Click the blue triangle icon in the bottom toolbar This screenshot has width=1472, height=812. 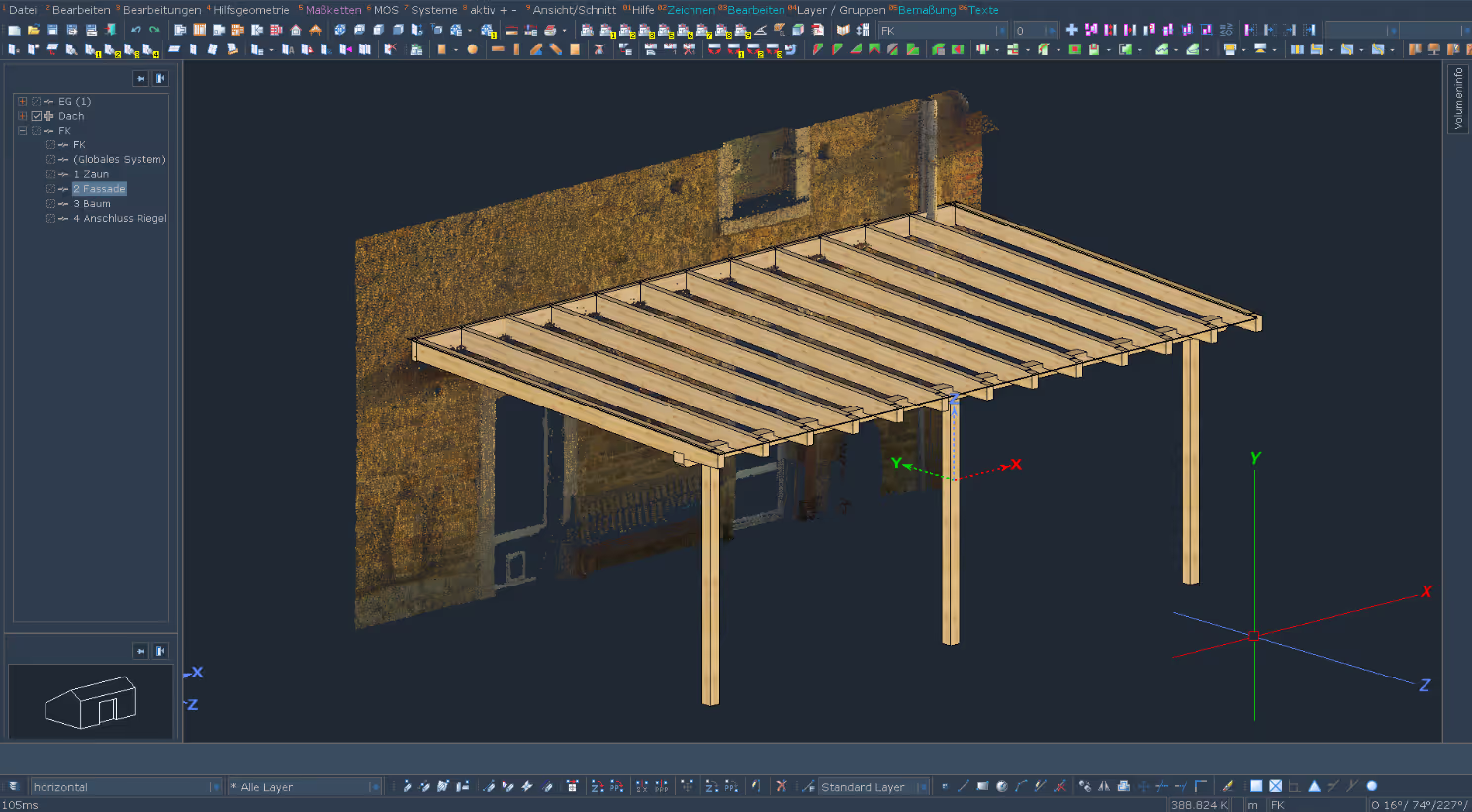[1314, 786]
